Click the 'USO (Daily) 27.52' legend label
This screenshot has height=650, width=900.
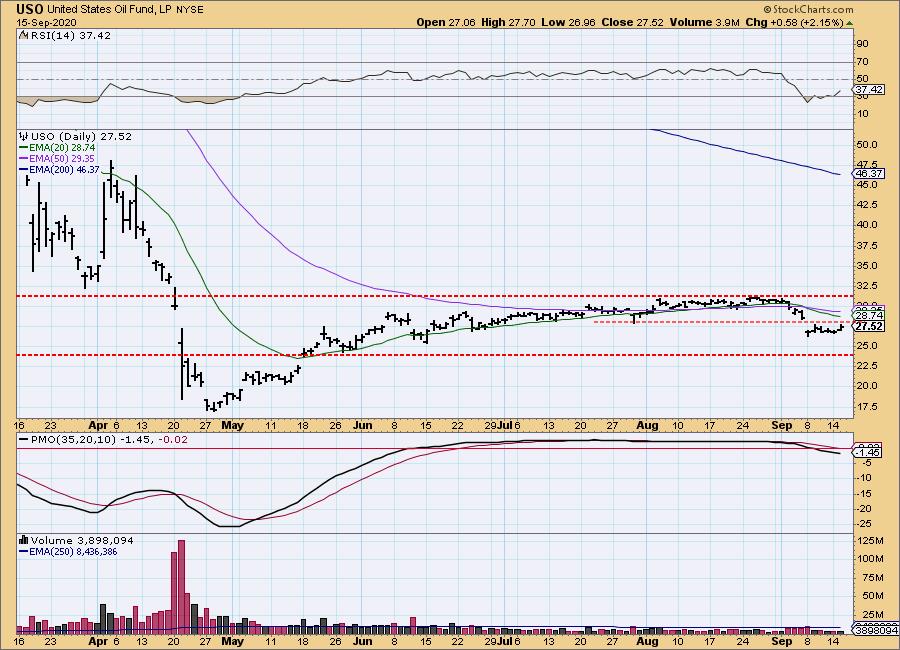coord(81,136)
